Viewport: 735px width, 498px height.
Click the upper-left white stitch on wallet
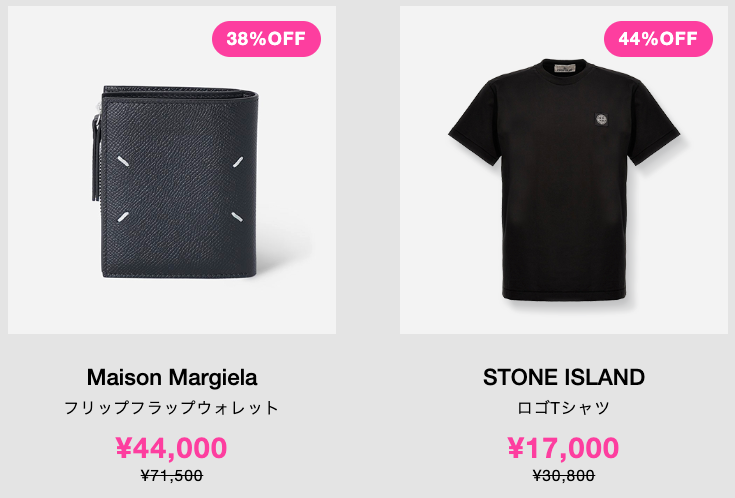tap(123, 161)
